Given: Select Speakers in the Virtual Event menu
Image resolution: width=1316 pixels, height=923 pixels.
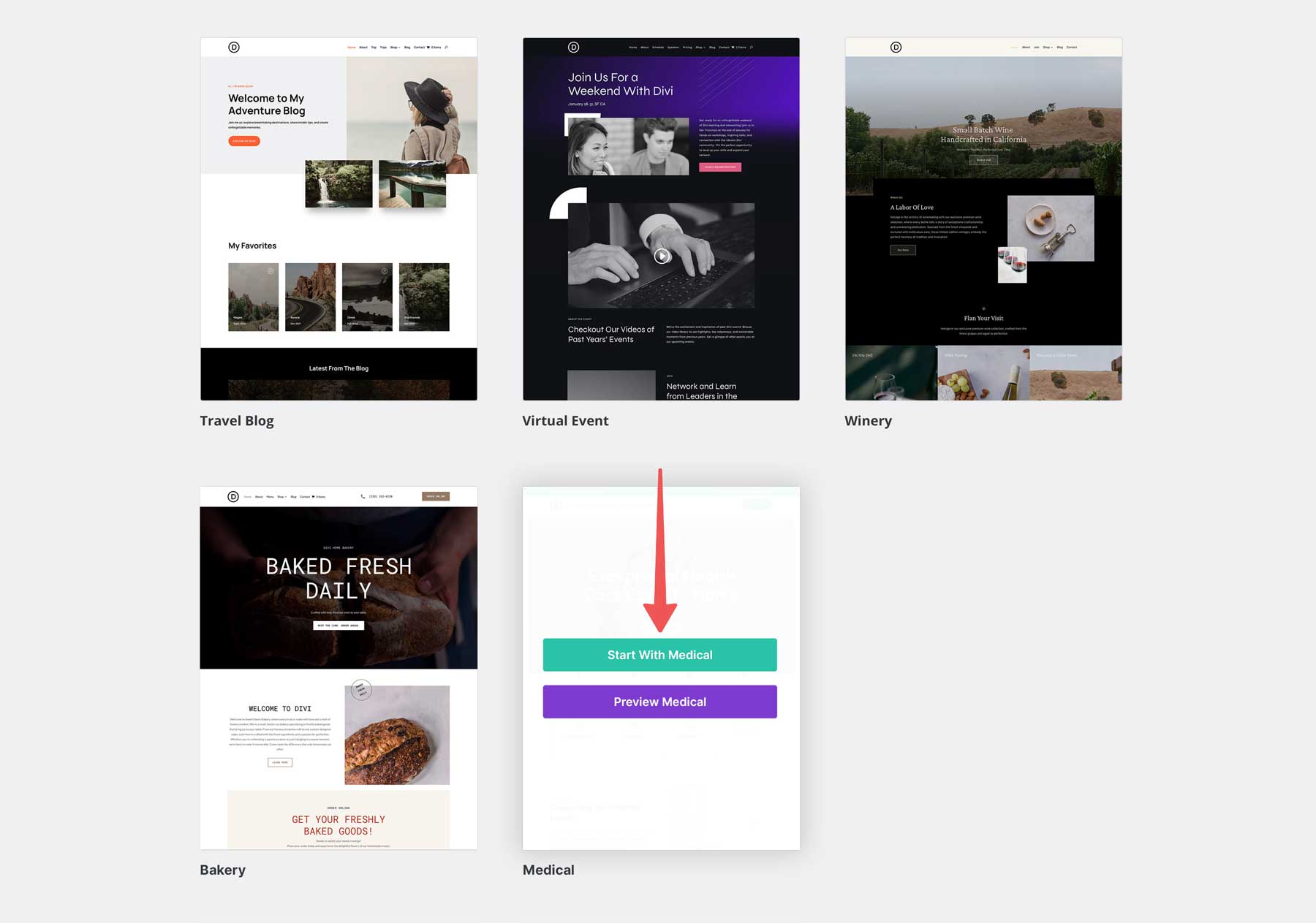Looking at the screenshot, I should (x=673, y=47).
